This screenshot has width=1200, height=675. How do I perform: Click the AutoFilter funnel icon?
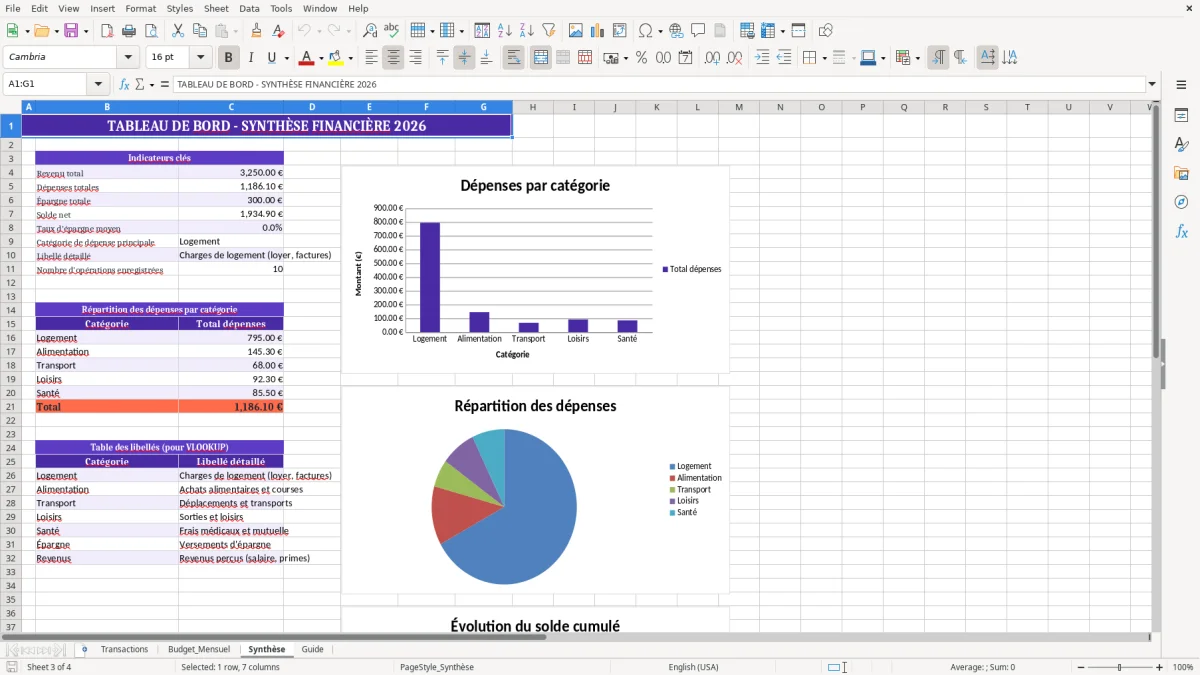[x=549, y=31]
